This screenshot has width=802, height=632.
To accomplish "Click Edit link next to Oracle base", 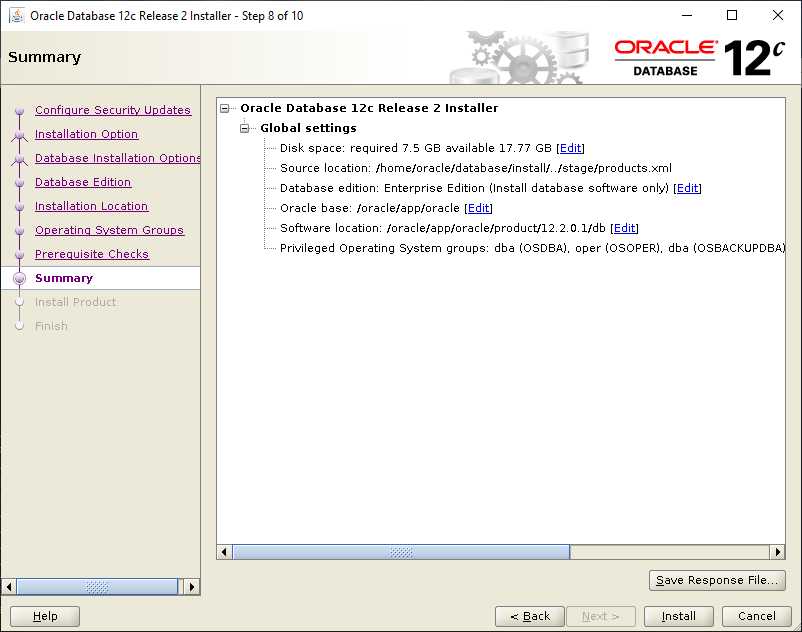I will click(x=478, y=208).
